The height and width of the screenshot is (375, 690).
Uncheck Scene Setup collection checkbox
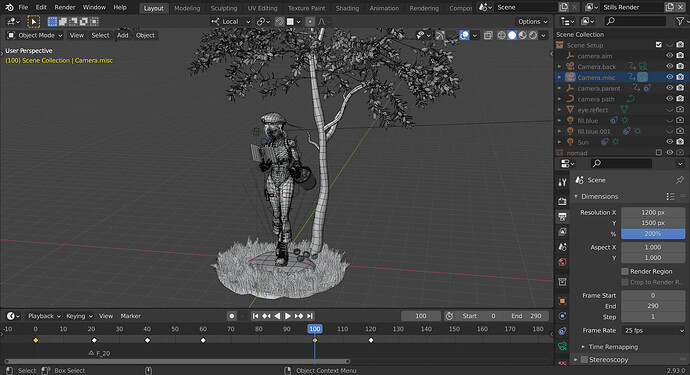[x=658, y=45]
